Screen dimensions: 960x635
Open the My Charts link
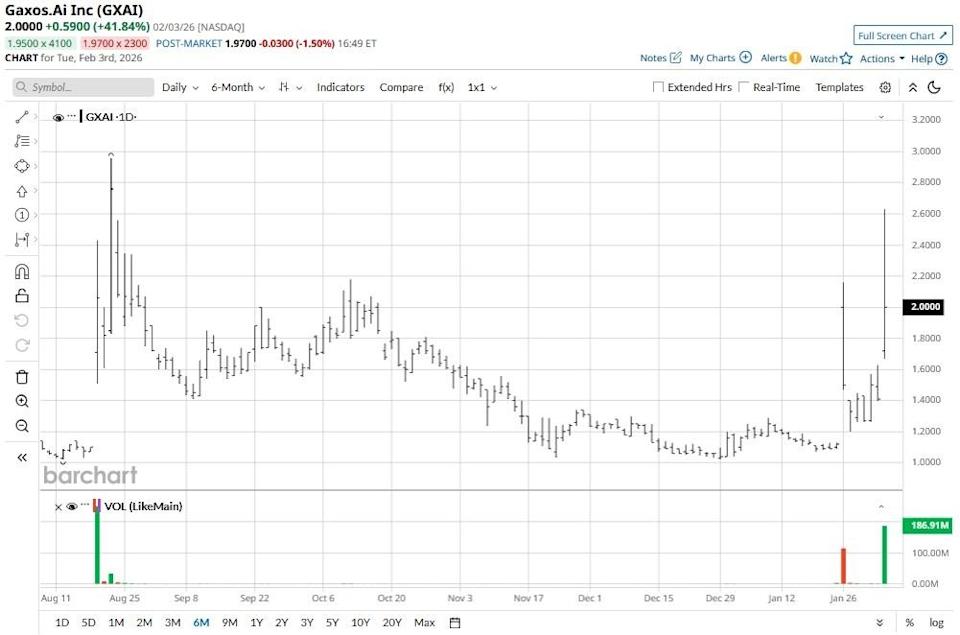[713, 58]
